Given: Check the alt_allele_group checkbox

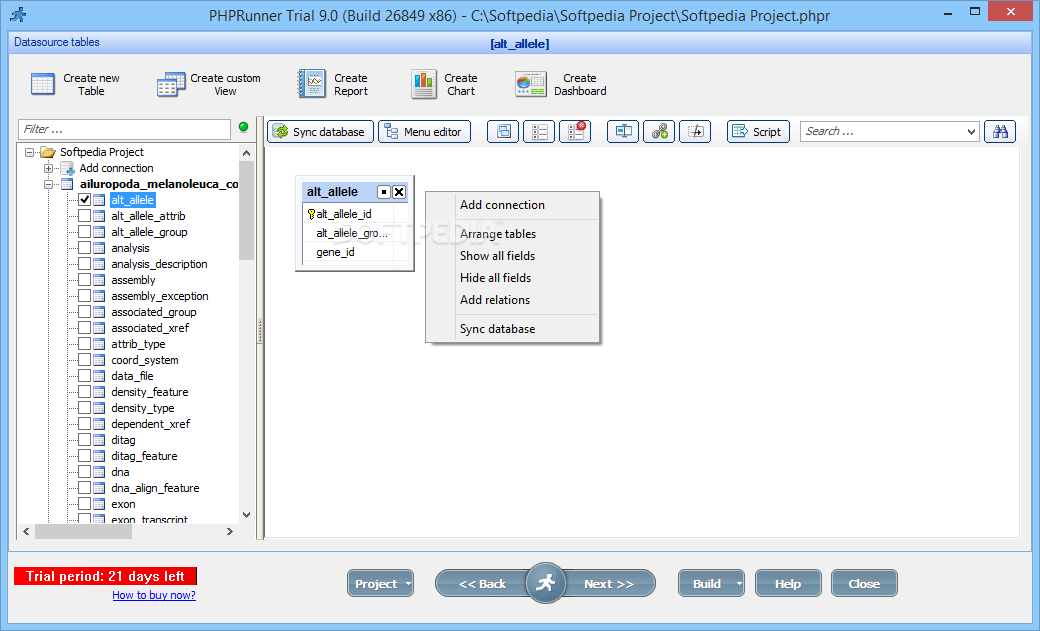Looking at the screenshot, I should 84,232.
